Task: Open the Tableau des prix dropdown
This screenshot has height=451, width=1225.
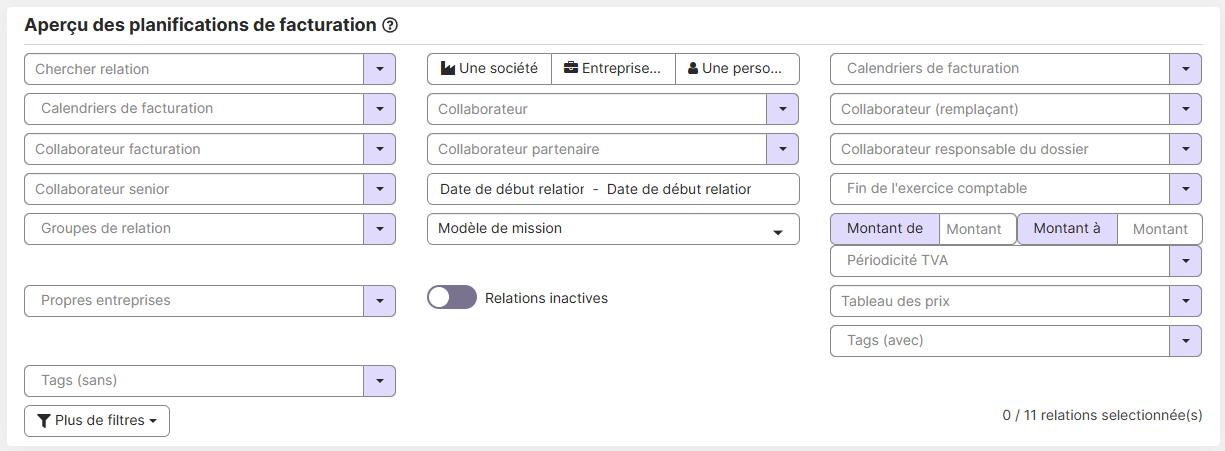Action: (1185, 301)
